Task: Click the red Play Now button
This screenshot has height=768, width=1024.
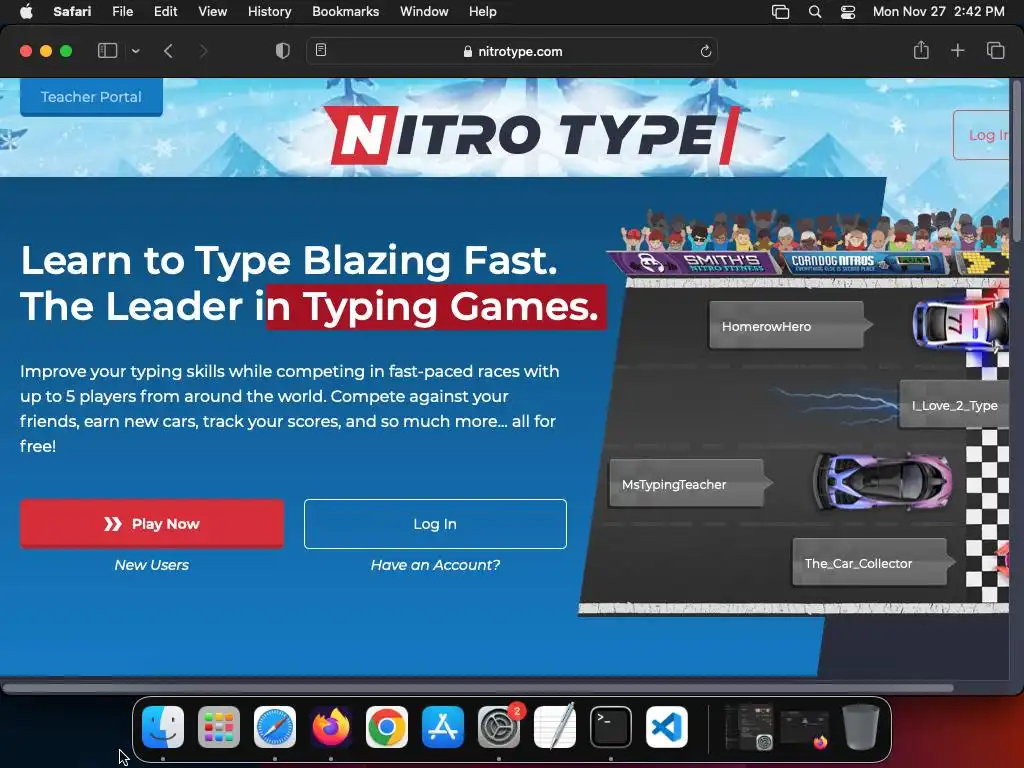Action: [x=152, y=524]
